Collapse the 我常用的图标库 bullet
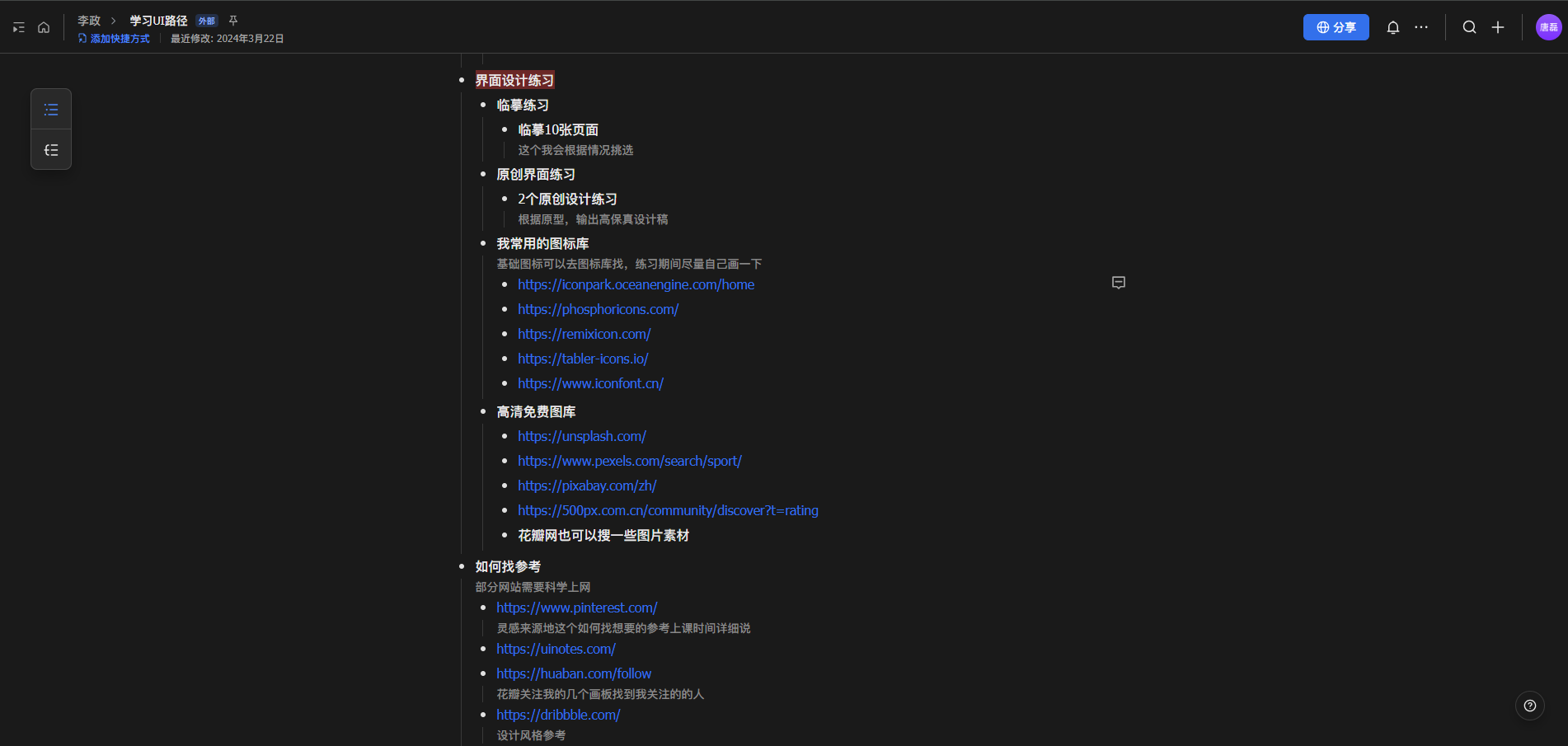 483,244
